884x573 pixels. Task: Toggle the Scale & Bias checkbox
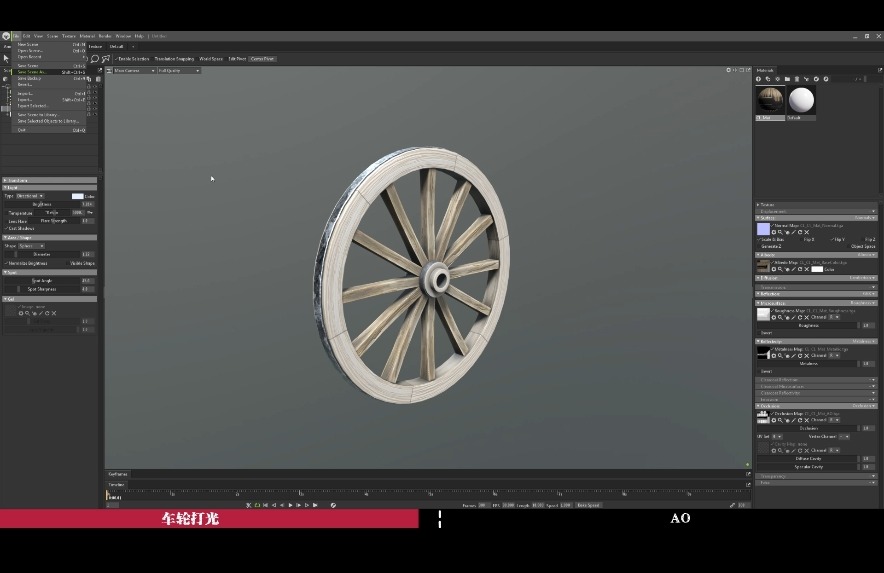point(759,240)
